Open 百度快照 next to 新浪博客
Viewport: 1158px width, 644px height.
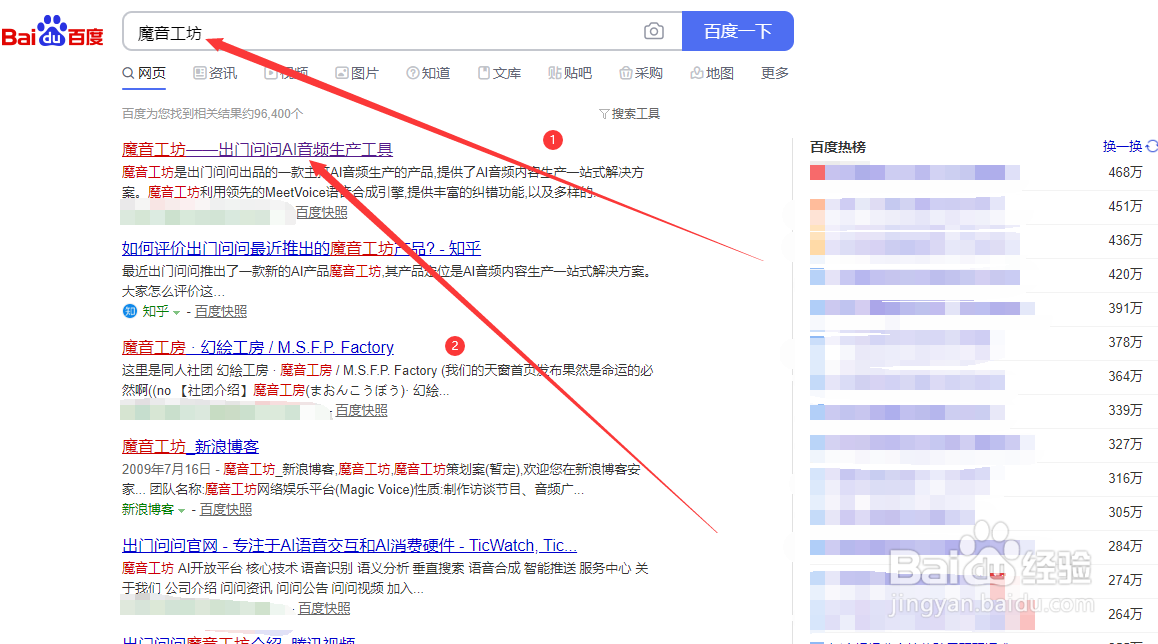point(226,510)
